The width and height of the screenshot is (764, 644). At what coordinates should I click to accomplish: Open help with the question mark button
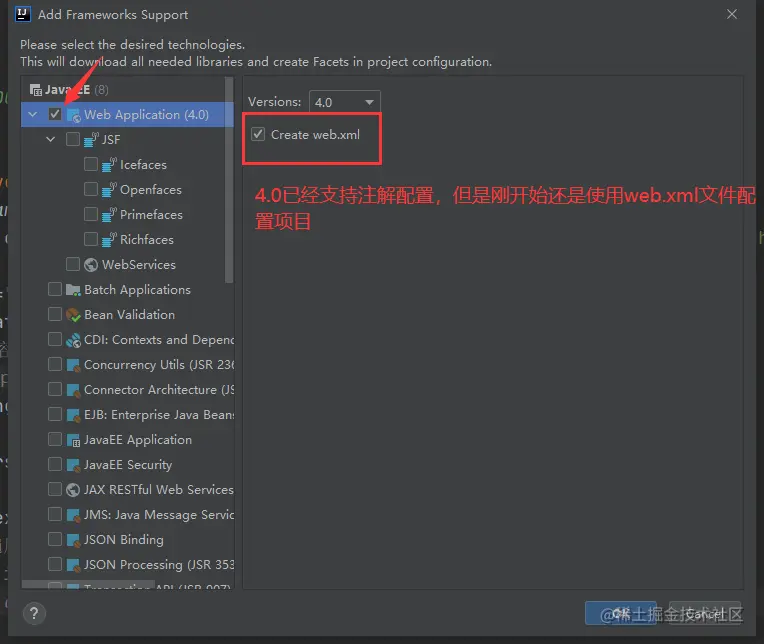34,614
